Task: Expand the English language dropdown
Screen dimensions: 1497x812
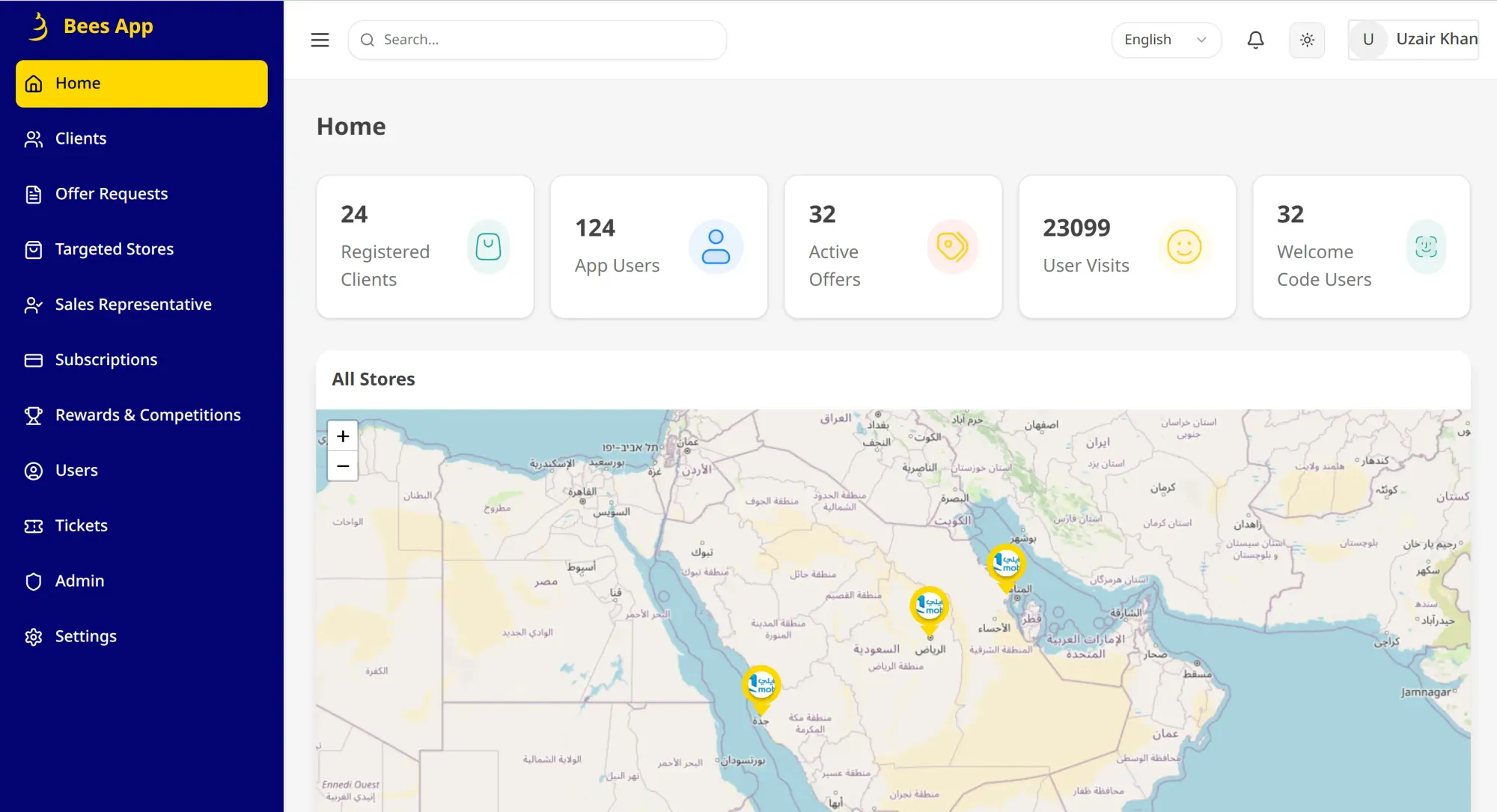Action: [x=1166, y=40]
